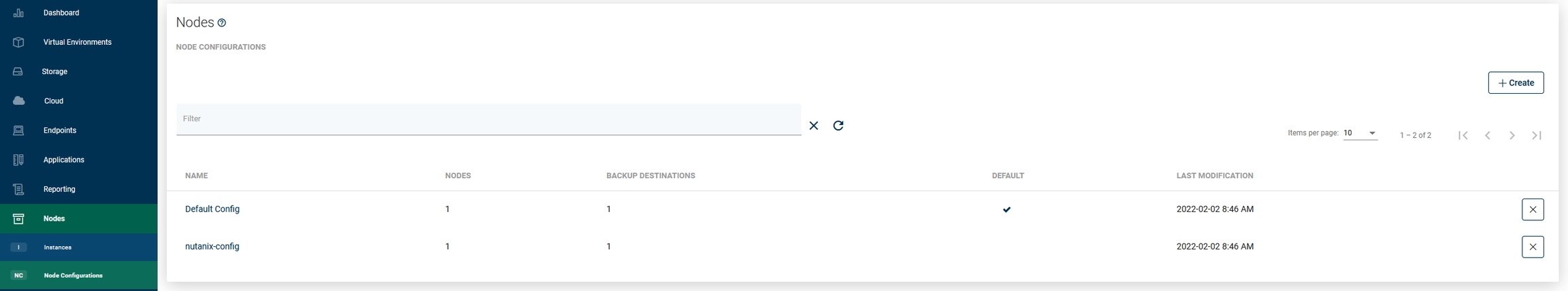1568x291 pixels.
Task: Select Instances in the sidebar submenu
Action: pyautogui.click(x=58, y=247)
